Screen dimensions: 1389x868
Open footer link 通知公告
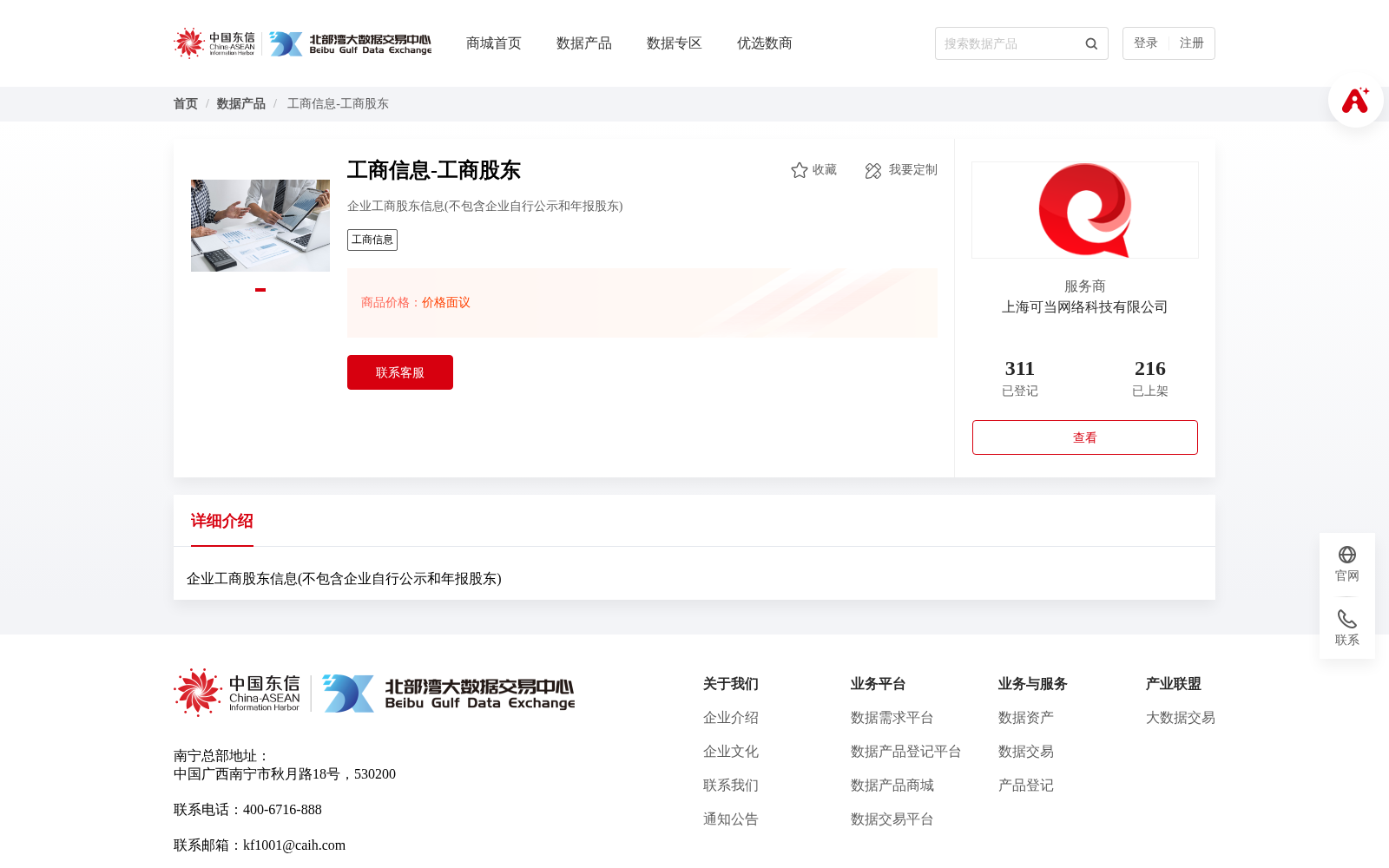click(731, 819)
